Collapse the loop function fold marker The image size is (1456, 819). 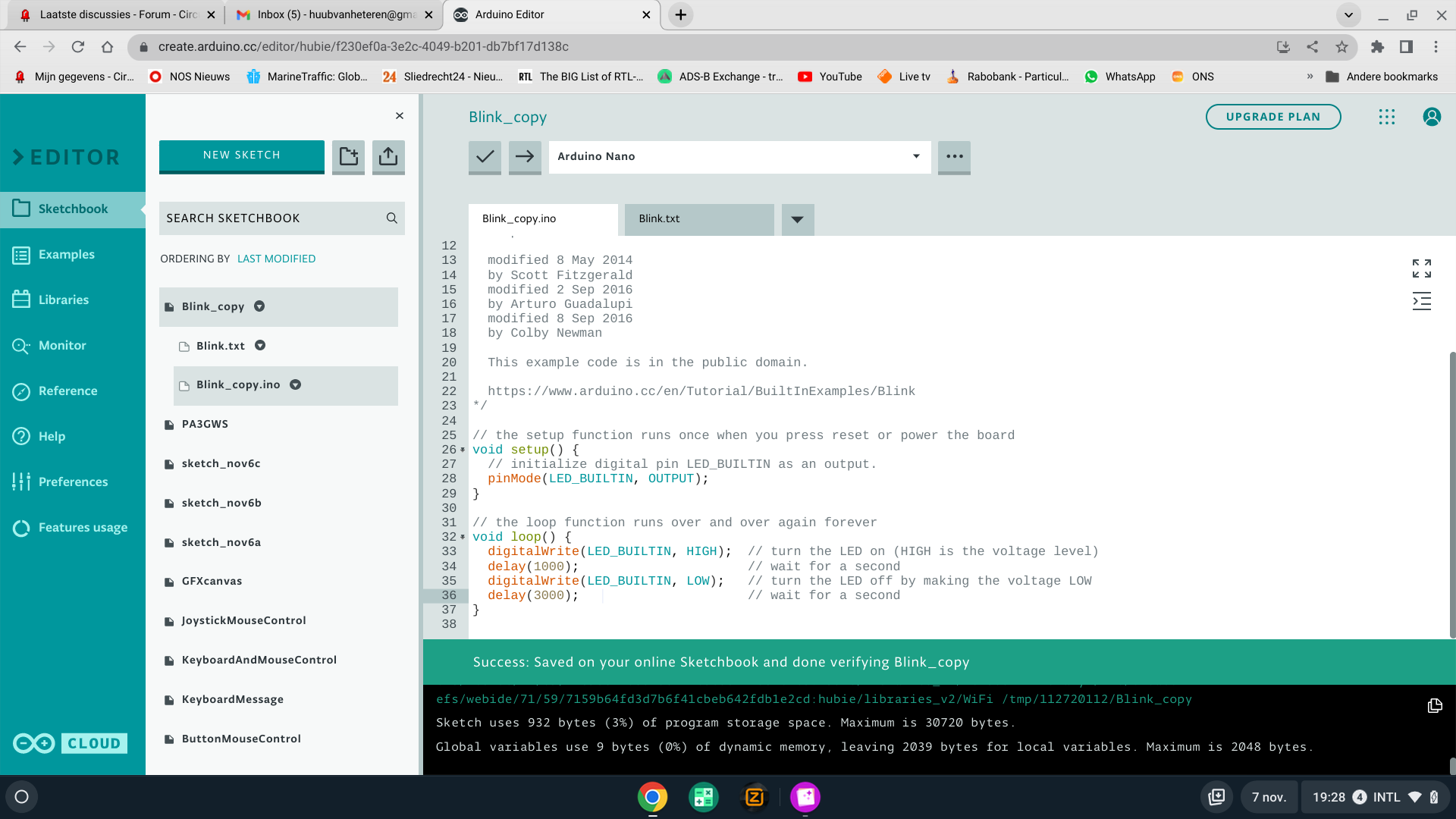(x=463, y=537)
